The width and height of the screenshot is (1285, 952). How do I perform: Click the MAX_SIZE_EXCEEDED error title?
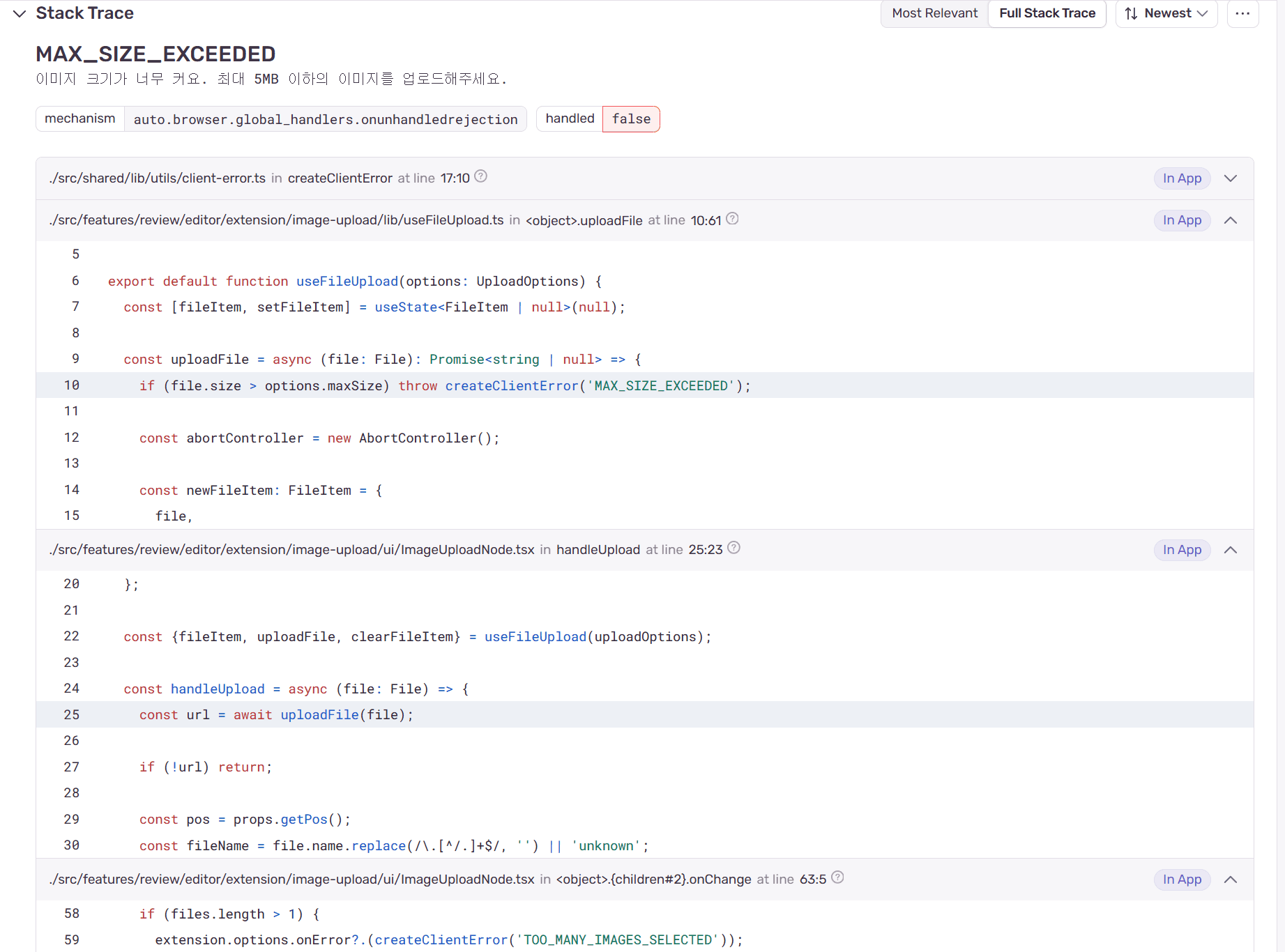[x=155, y=54]
